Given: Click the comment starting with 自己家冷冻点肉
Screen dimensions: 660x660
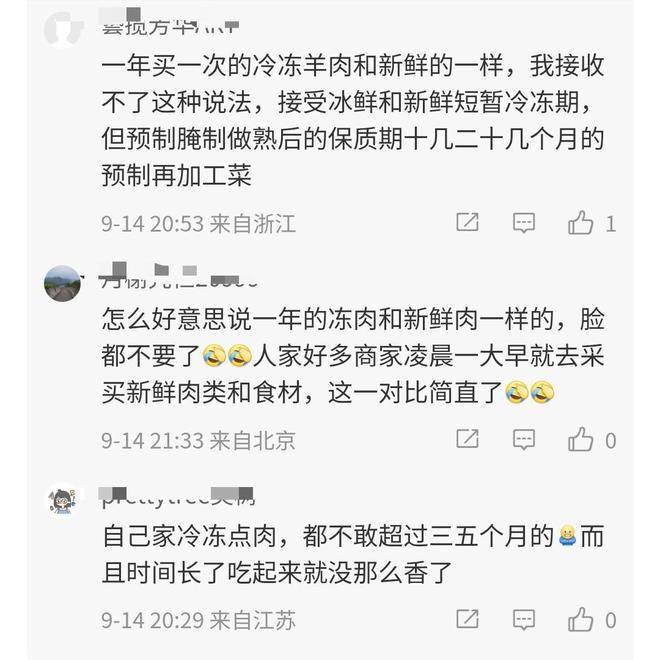Looking at the screenshot, I should tap(353, 554).
